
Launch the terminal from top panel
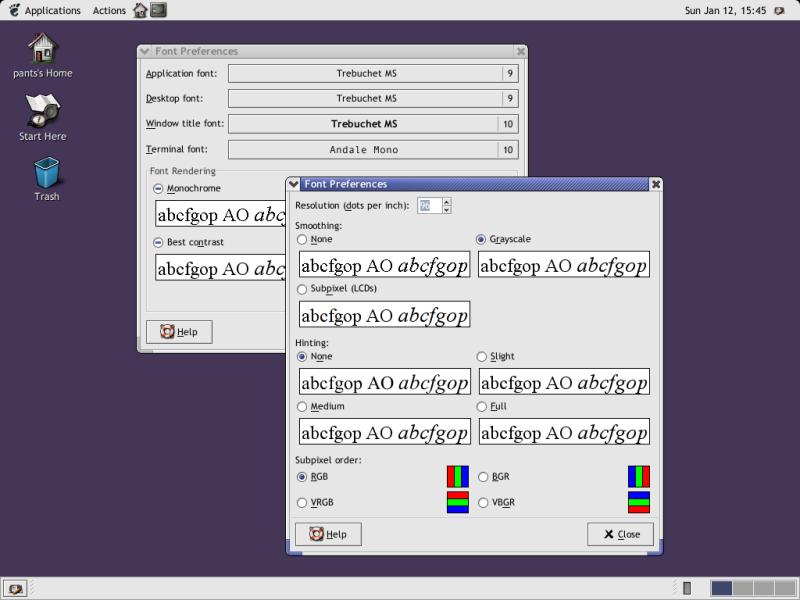pyautogui.click(x=159, y=10)
